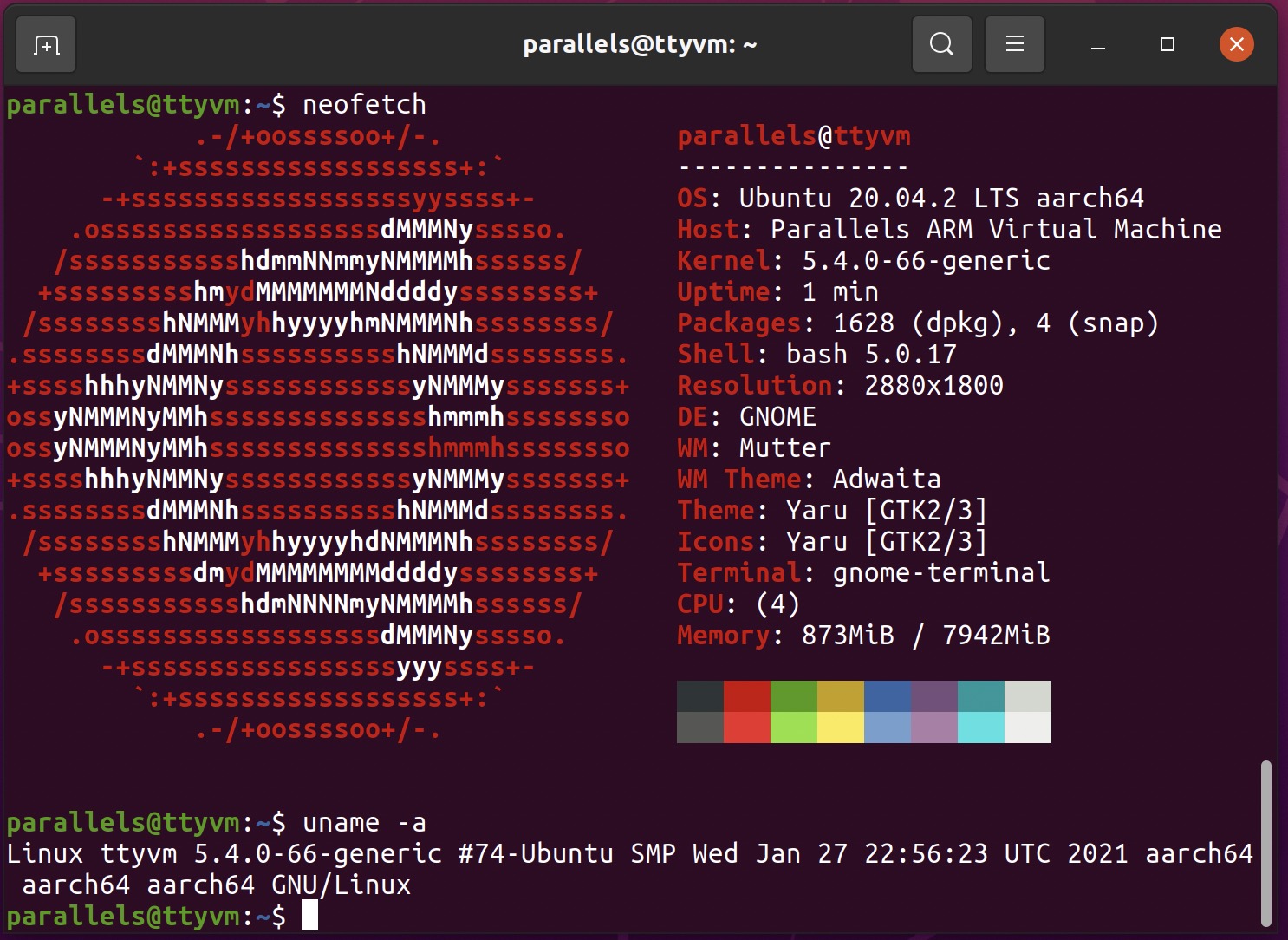The image size is (1288, 940).
Task: Click the dark purple color block
Action: [934, 696]
